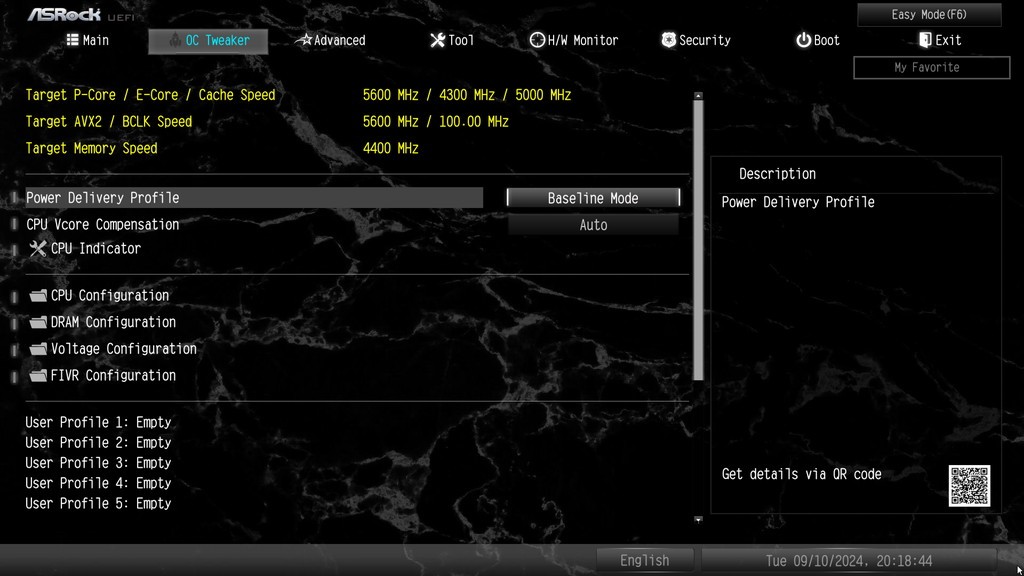
Task: Click the Tool wrench icon
Action: pyautogui.click(x=438, y=40)
